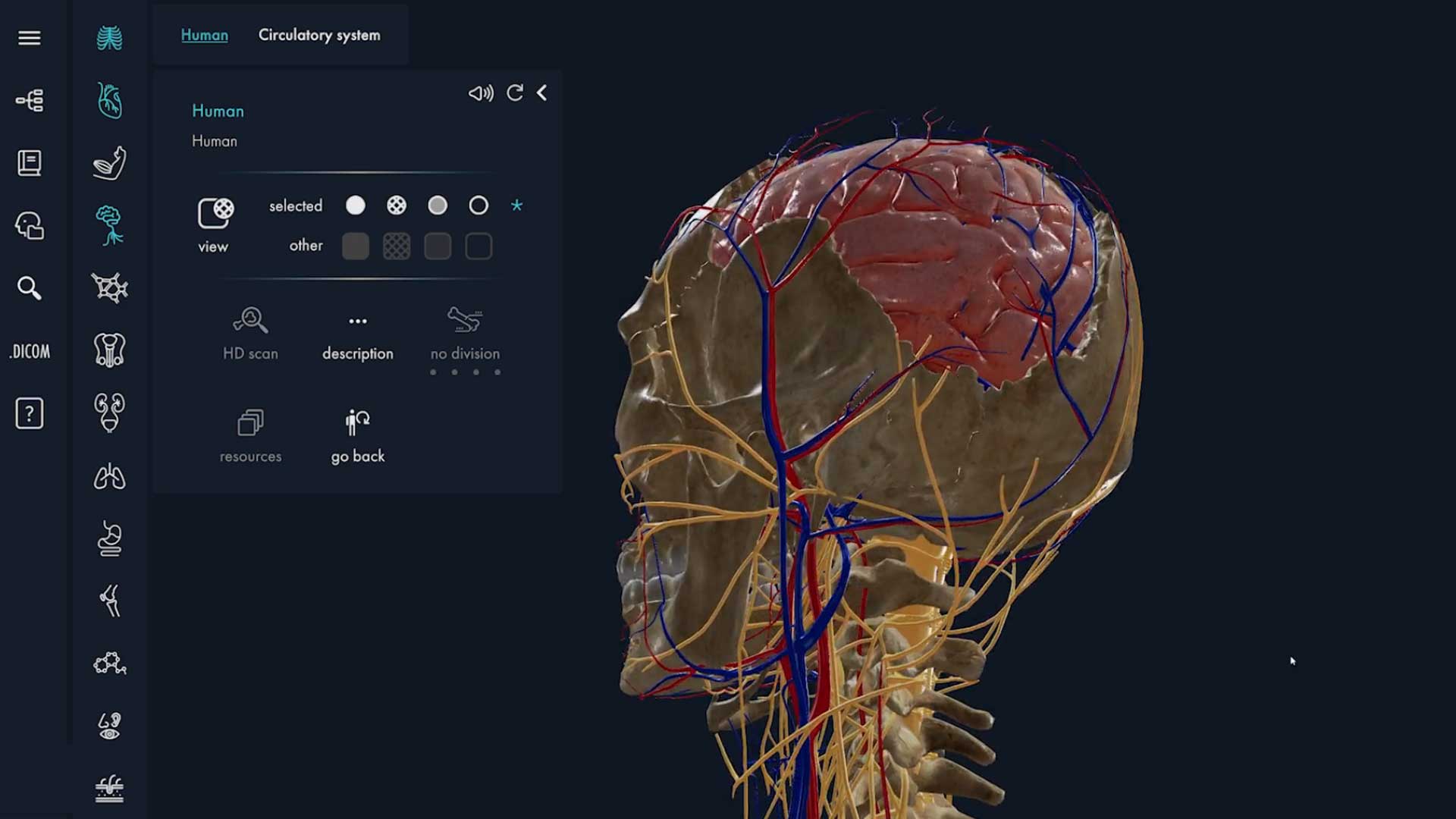Set other structures to dark solid swatch
The width and height of the screenshot is (1456, 819).
pos(356,246)
